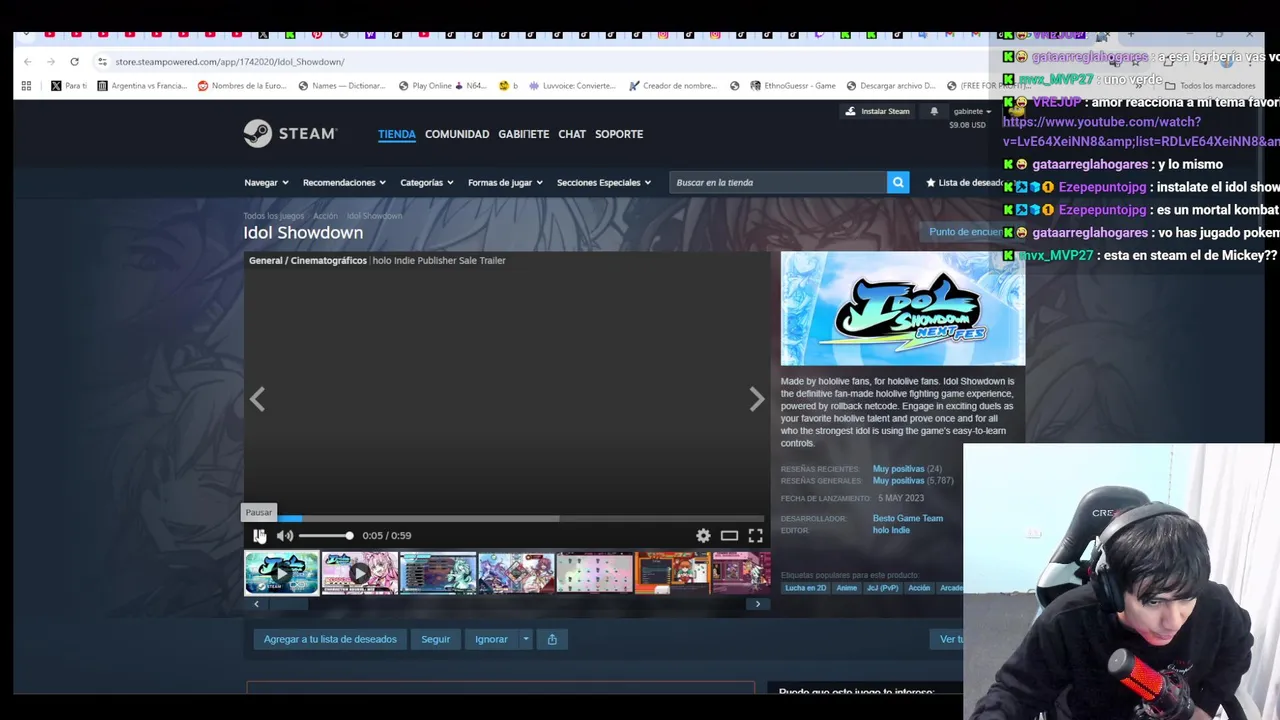Expand the Ignorar options arrow
1280x720 pixels.
point(525,639)
